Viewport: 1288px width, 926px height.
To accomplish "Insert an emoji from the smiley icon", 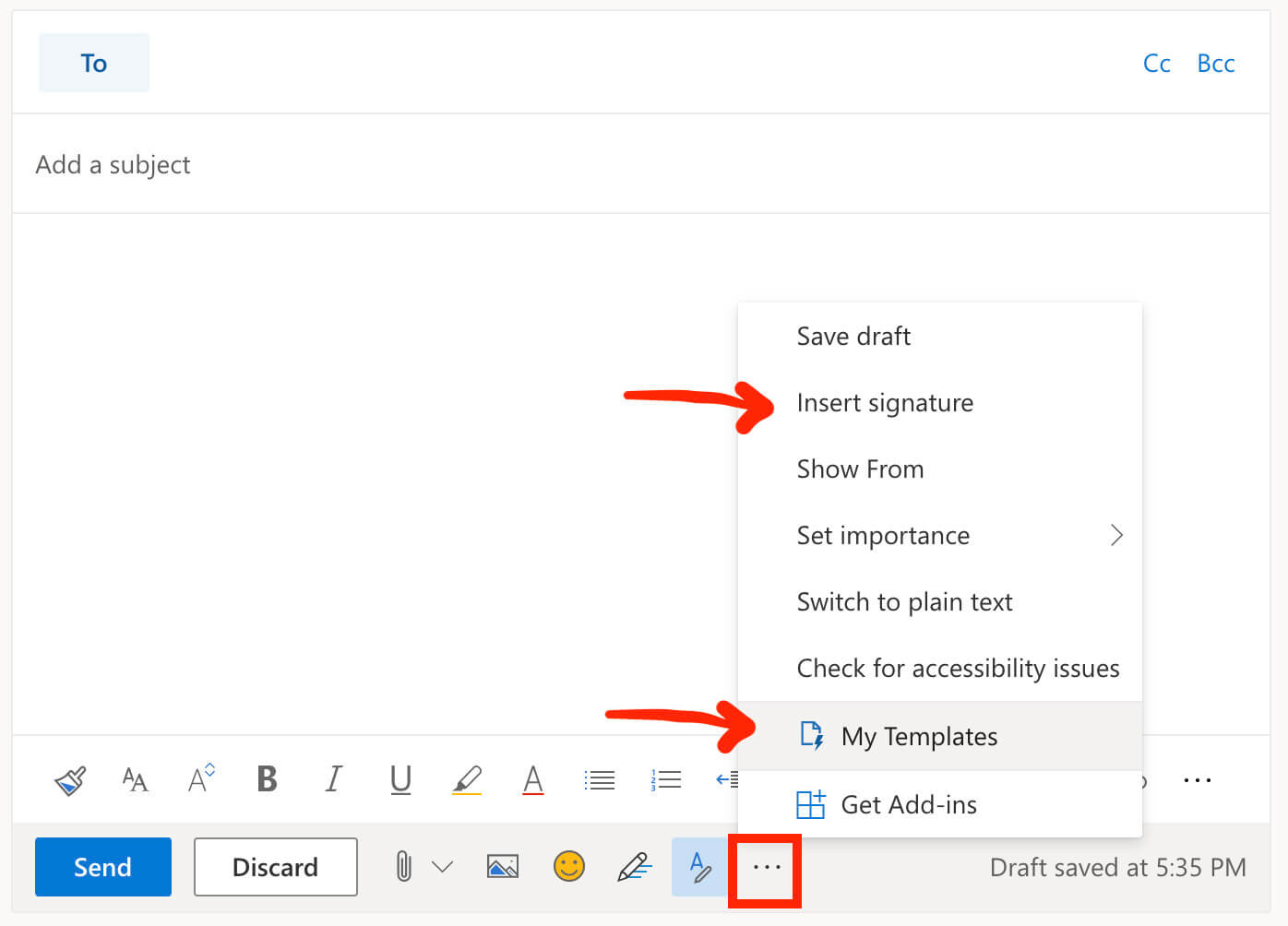I will tap(569, 867).
